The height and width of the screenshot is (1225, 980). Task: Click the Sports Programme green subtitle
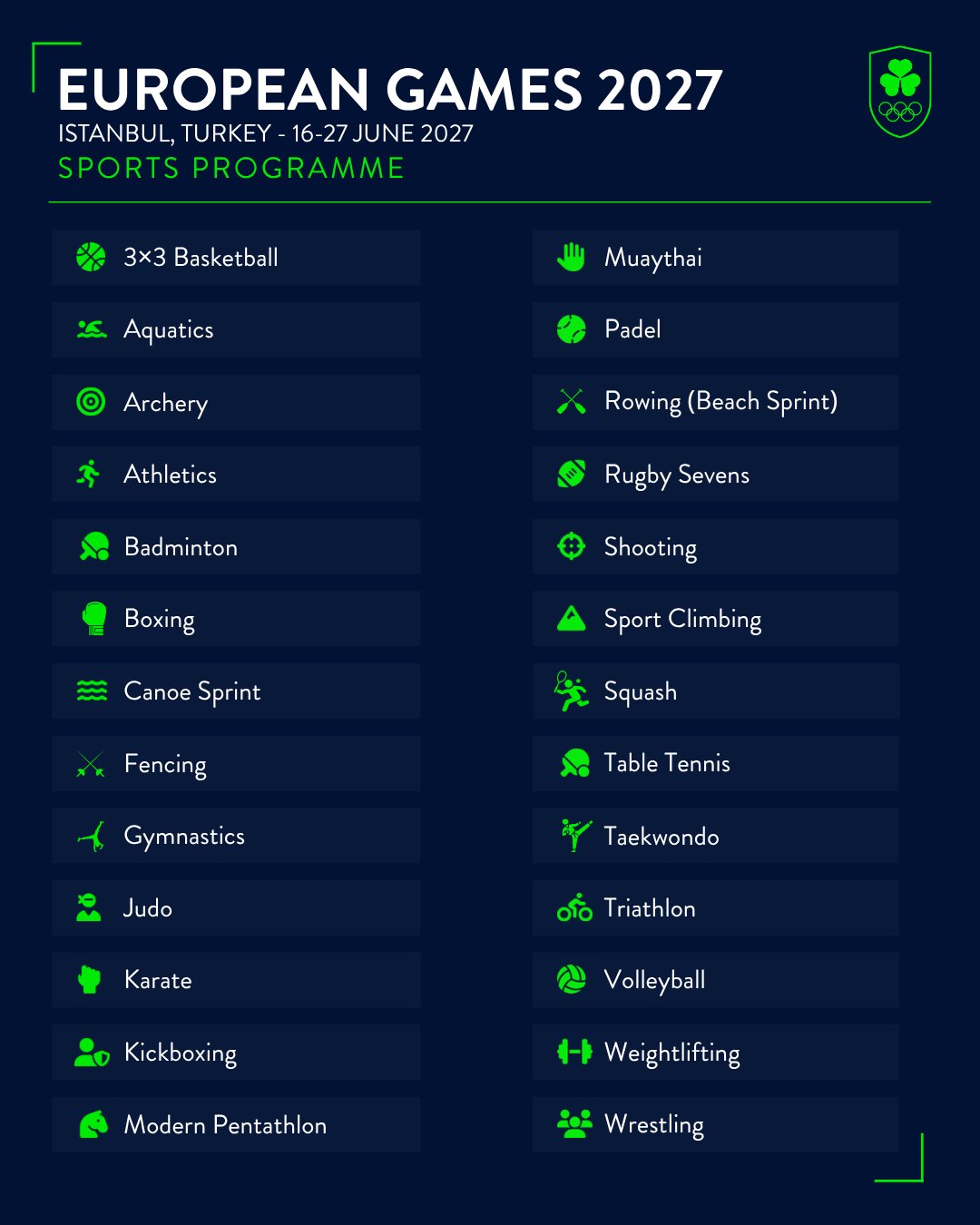pos(231,168)
